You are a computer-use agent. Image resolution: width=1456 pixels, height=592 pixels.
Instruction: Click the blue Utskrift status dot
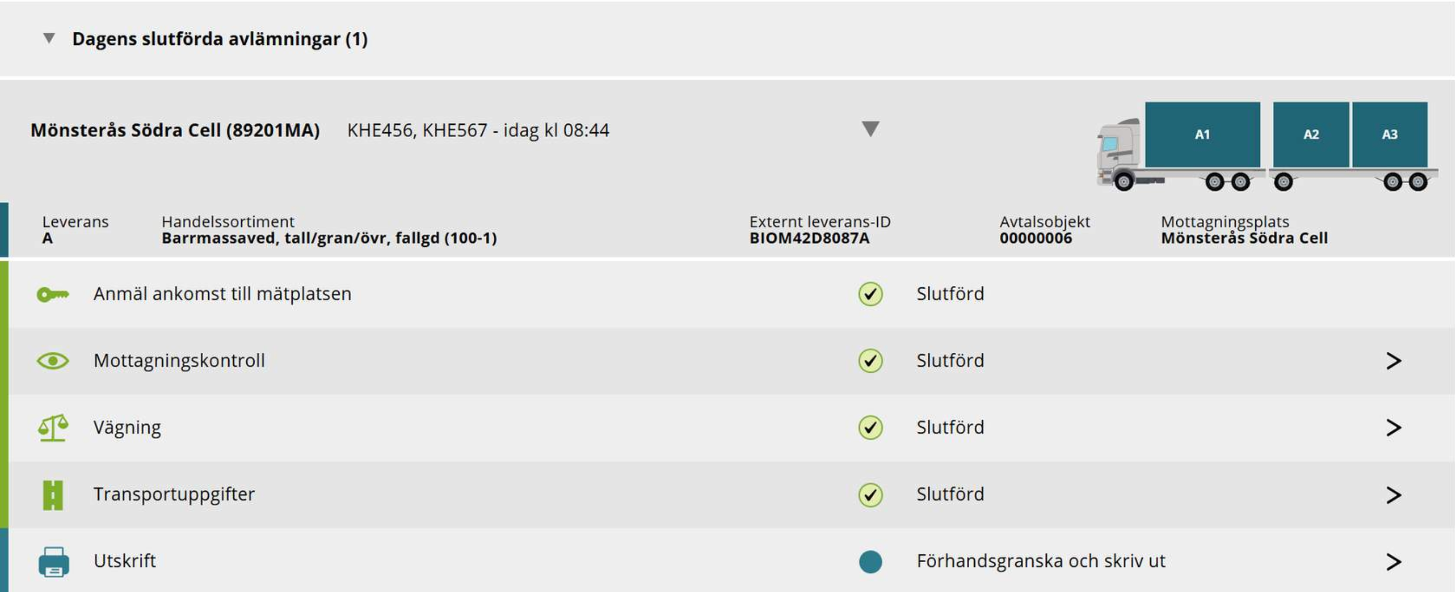[x=871, y=562]
